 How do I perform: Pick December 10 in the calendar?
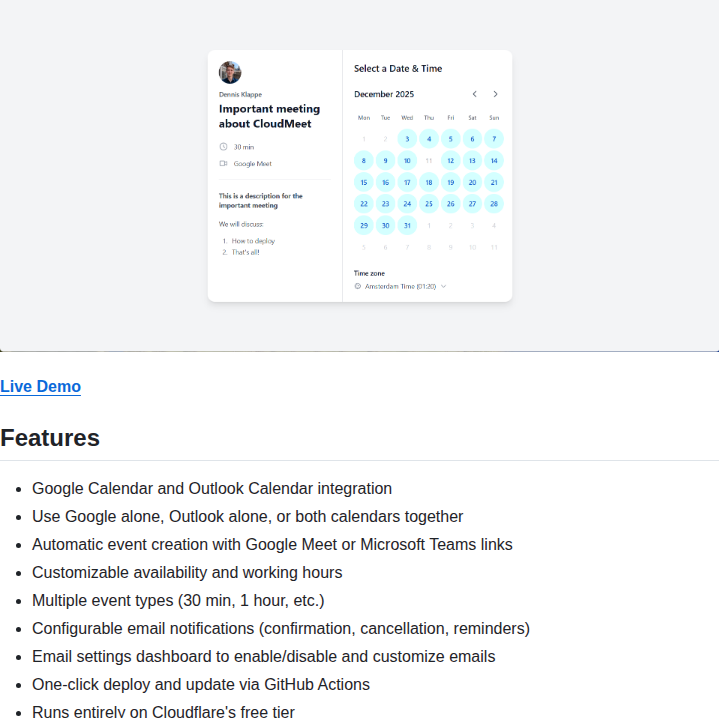pos(407,161)
